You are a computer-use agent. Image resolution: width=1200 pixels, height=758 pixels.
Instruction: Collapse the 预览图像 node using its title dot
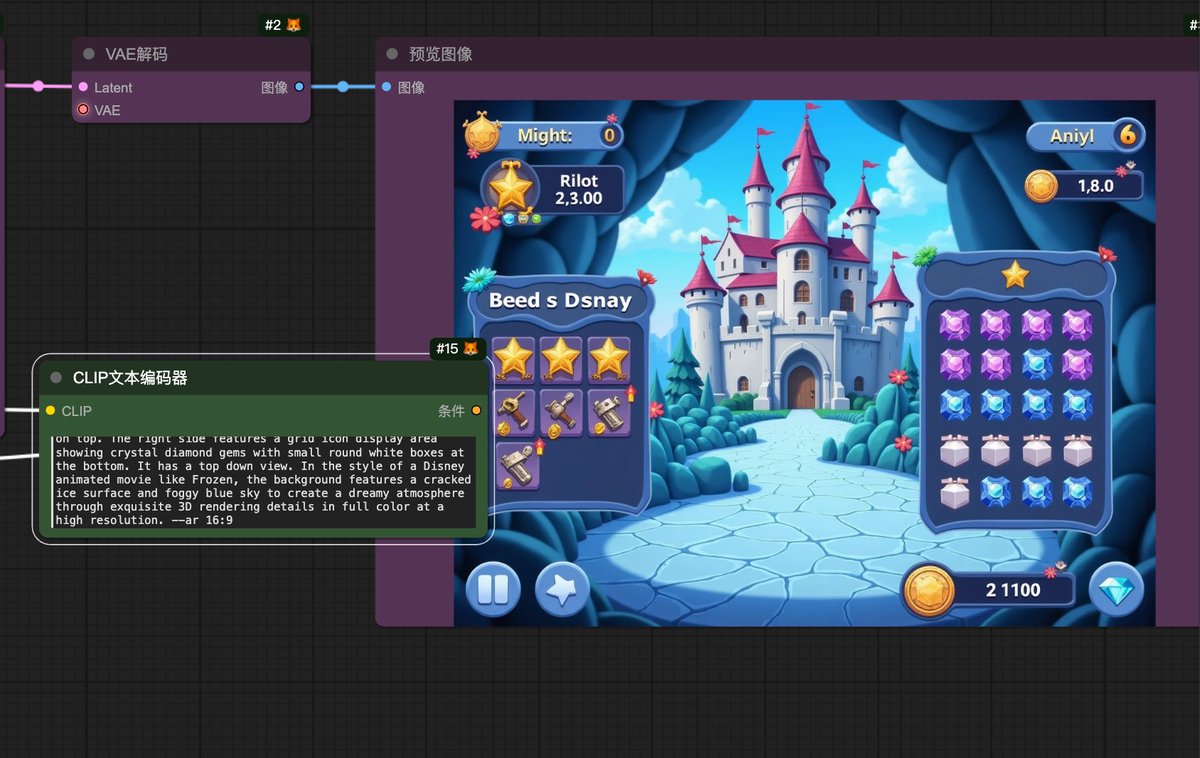pyautogui.click(x=392, y=54)
